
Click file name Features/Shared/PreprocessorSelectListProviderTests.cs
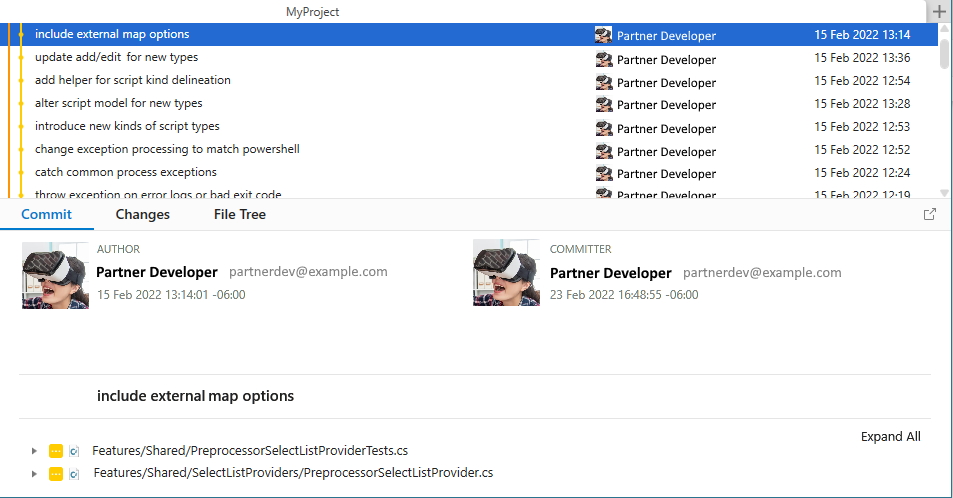pos(250,451)
